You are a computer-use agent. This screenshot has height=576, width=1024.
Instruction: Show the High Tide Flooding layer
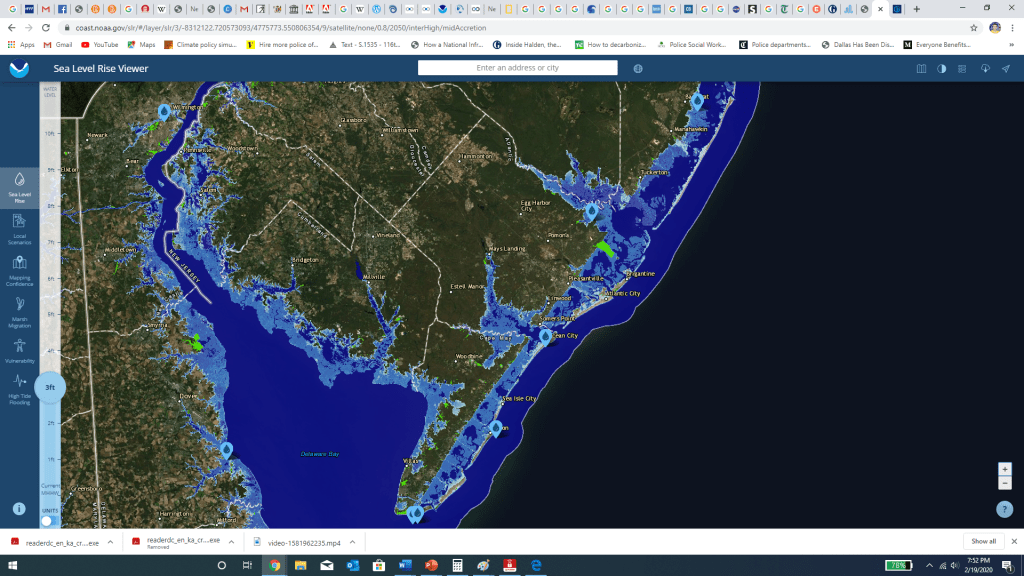pyautogui.click(x=19, y=386)
